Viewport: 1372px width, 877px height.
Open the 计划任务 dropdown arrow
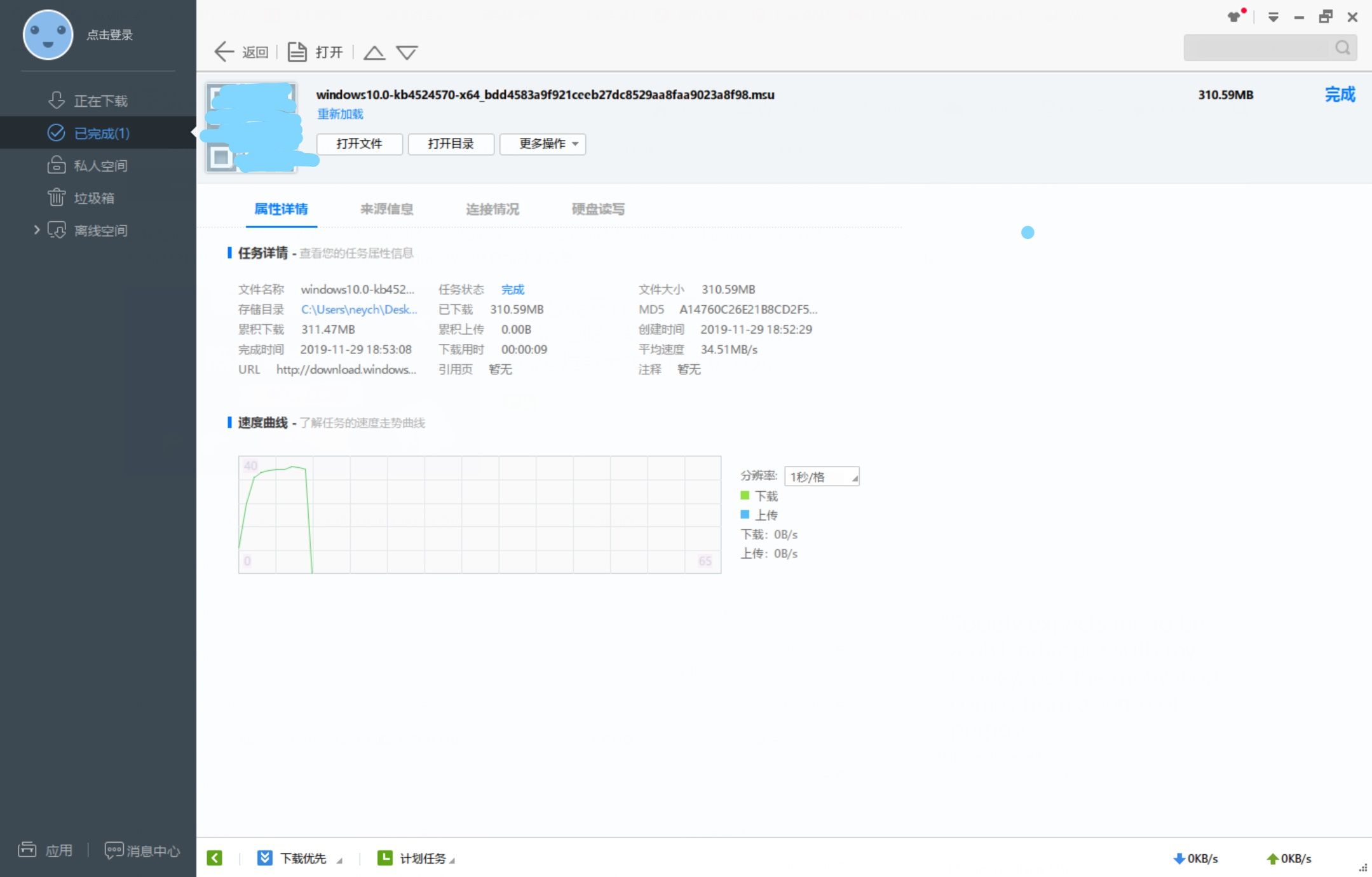[452, 860]
